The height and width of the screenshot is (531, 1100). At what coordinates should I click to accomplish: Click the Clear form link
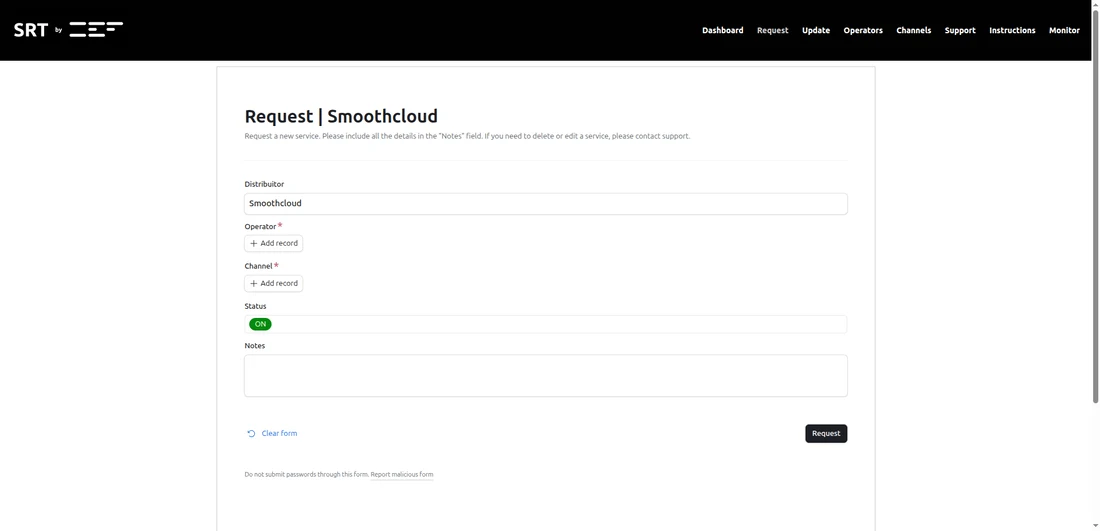[x=279, y=433]
